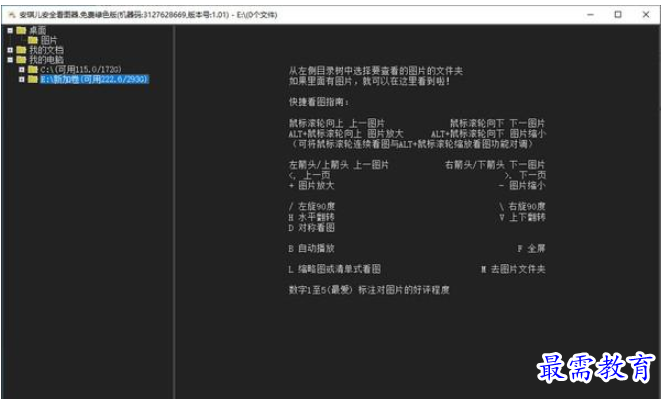The height and width of the screenshot is (399, 661).
Task: Click the application icon in title bar
Action: (x=12, y=15)
